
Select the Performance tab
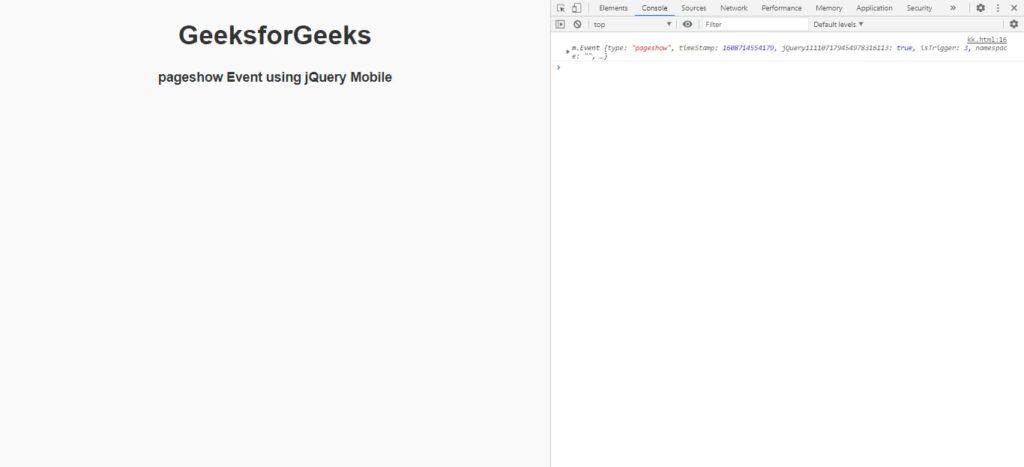[x=781, y=8]
